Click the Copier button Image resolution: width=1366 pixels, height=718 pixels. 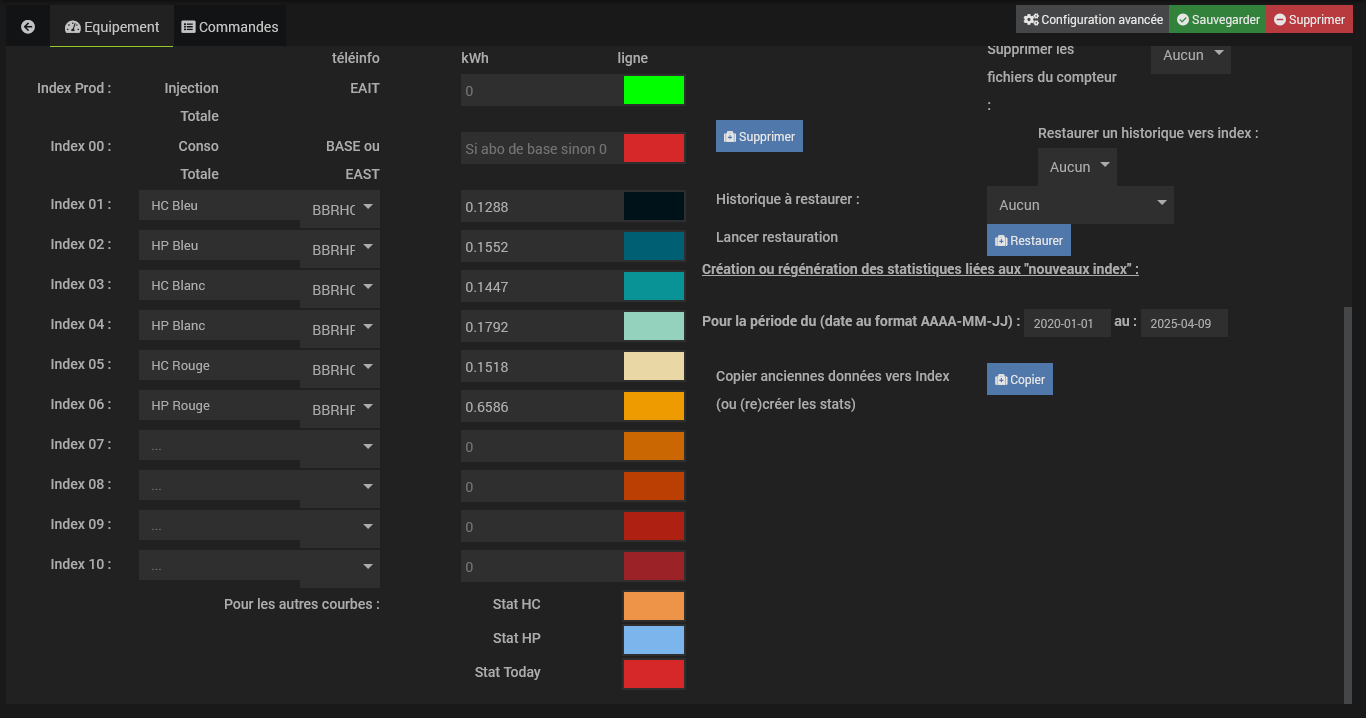tap(1019, 379)
